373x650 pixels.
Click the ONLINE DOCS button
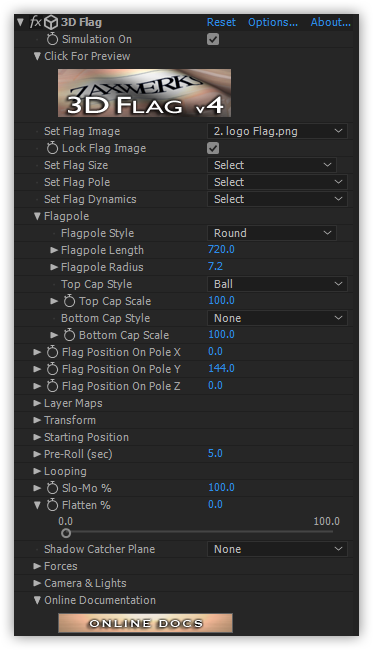[145, 623]
